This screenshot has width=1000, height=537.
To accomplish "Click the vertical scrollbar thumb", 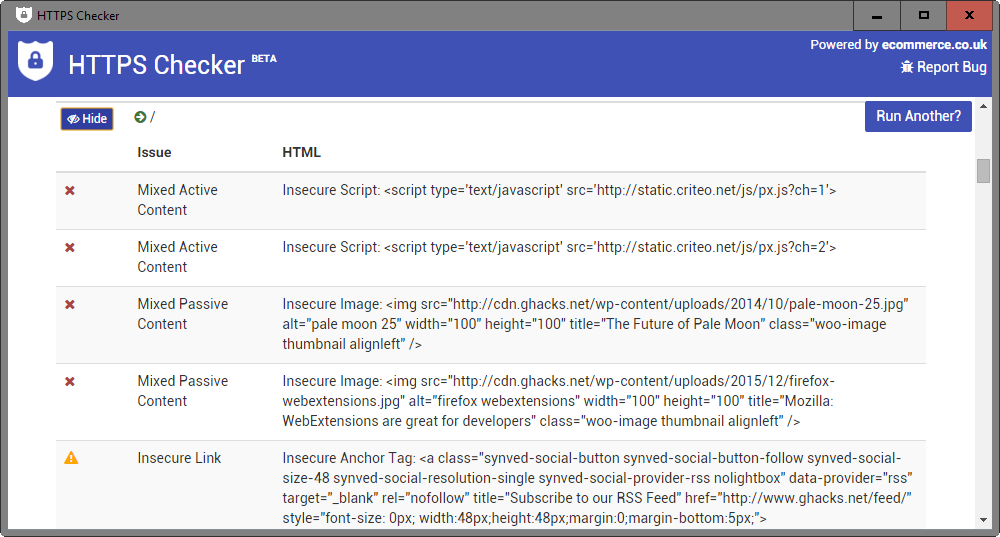I will pyautogui.click(x=983, y=171).
